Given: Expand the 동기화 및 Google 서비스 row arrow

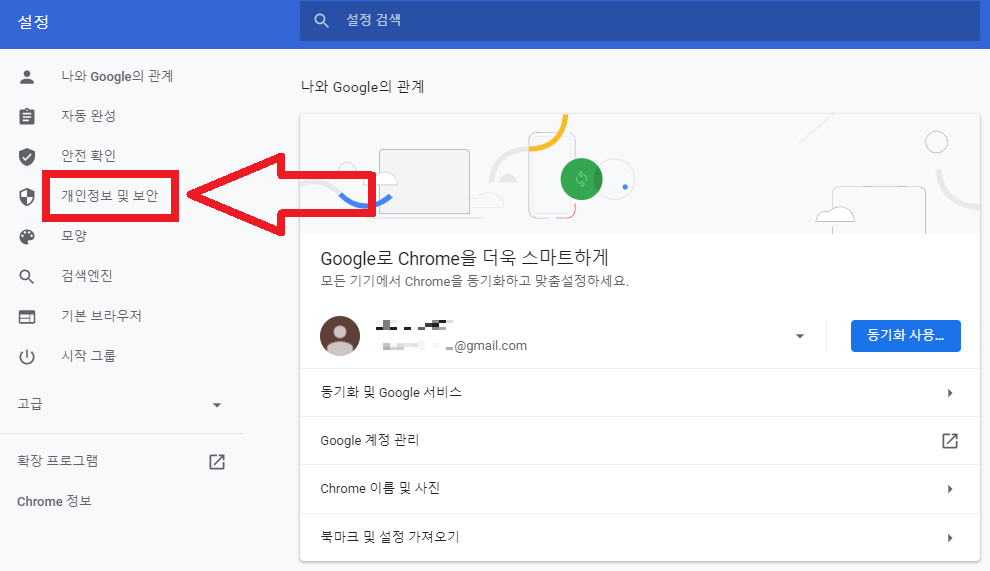Looking at the screenshot, I should click(x=950, y=393).
